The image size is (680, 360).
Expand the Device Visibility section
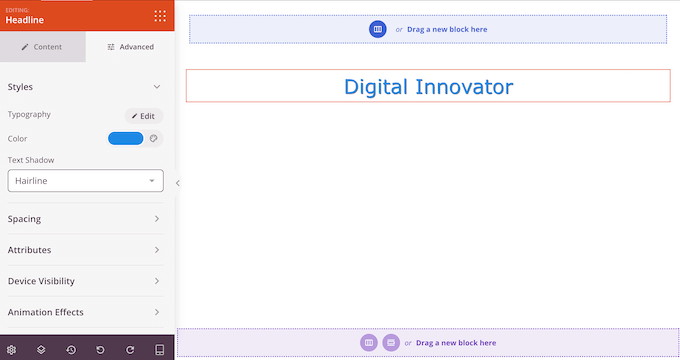click(85, 281)
